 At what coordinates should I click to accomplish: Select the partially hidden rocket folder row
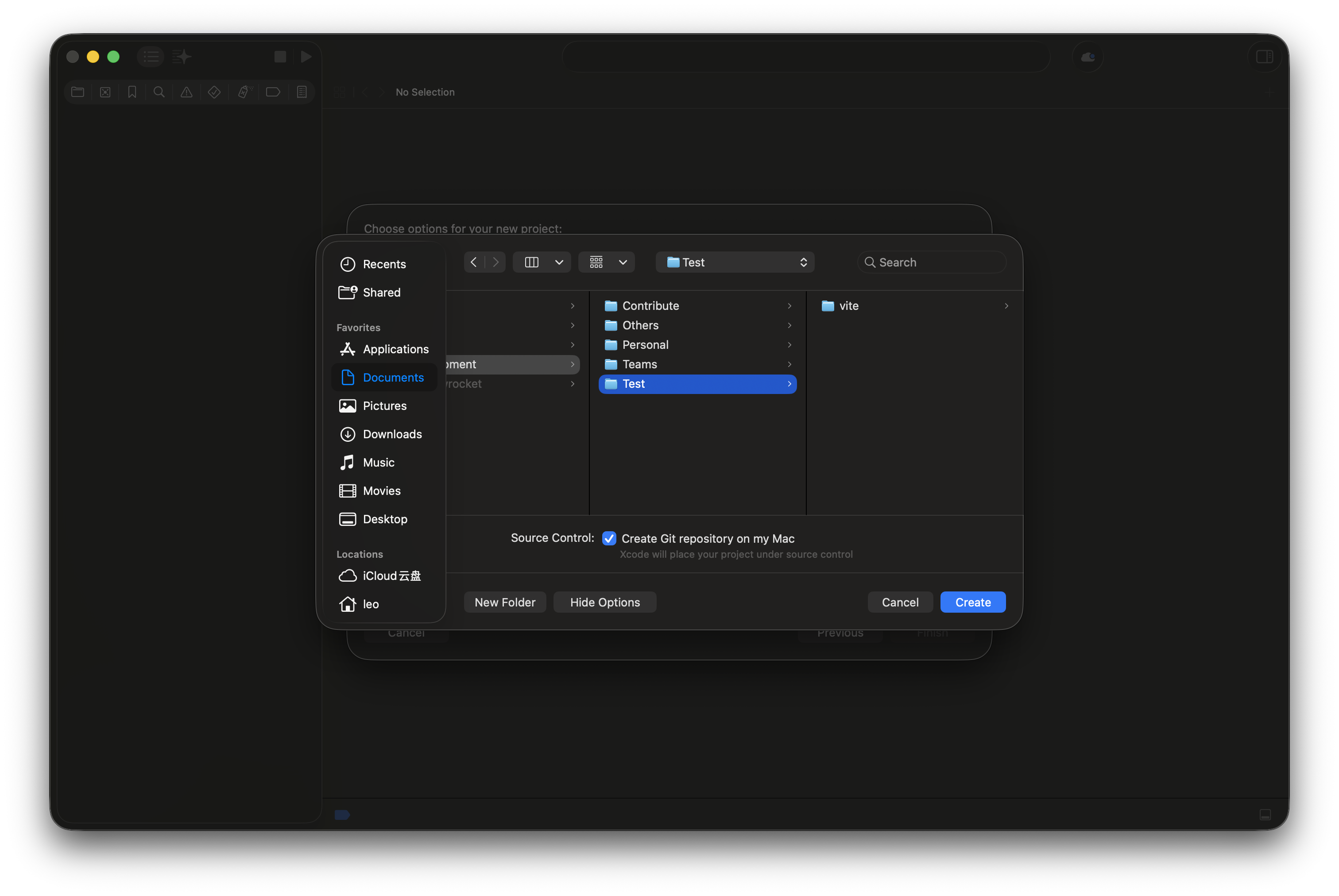click(513, 383)
